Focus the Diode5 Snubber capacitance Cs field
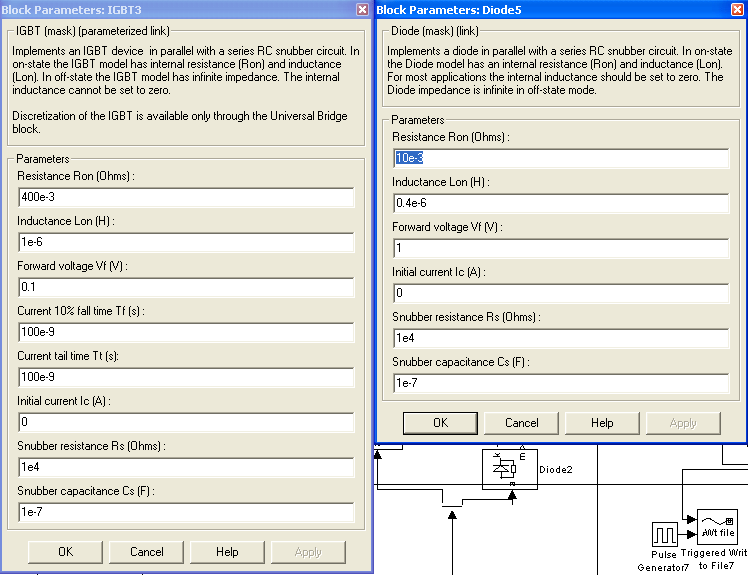 pyautogui.click(x=561, y=383)
